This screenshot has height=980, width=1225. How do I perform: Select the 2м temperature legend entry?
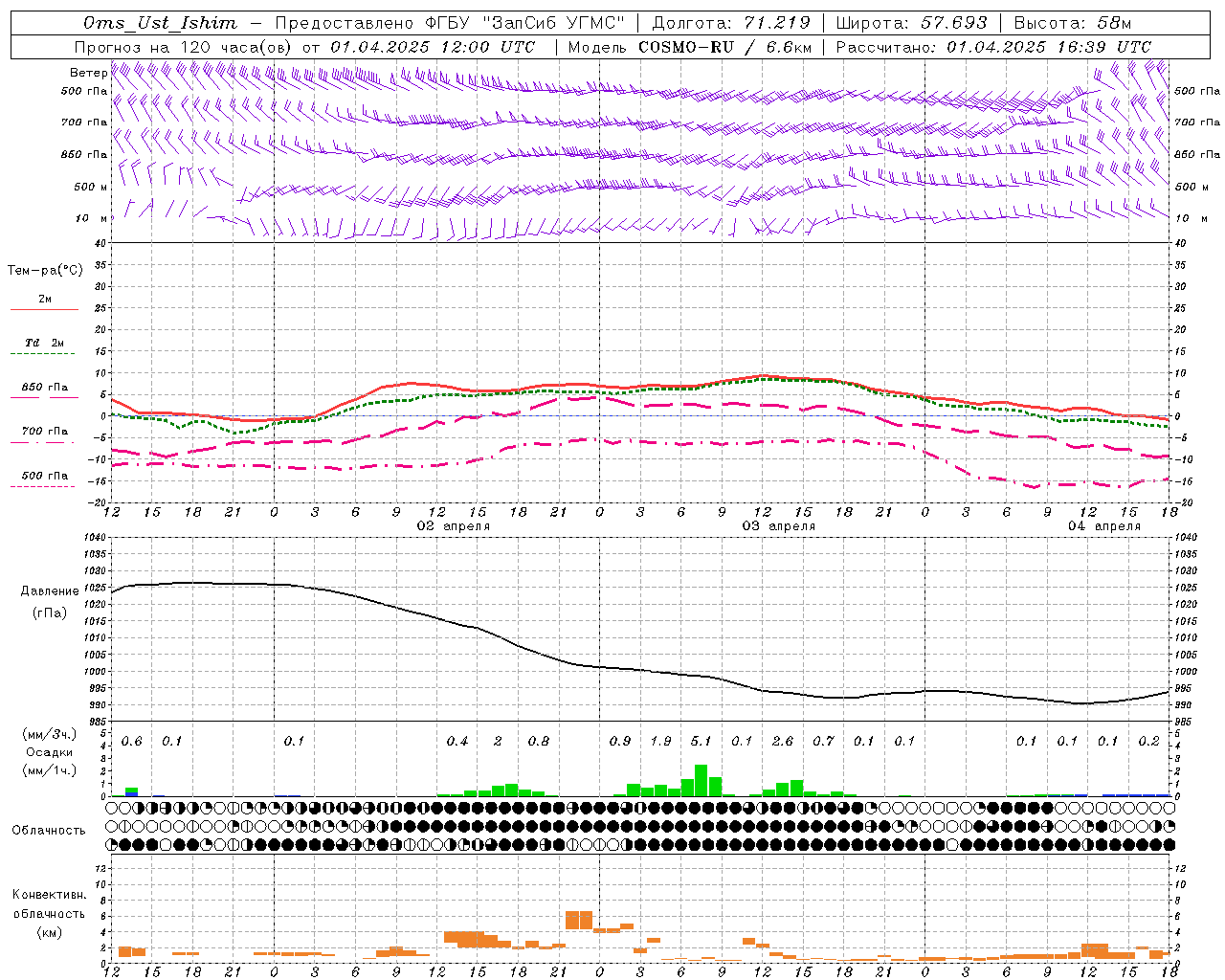[45, 299]
